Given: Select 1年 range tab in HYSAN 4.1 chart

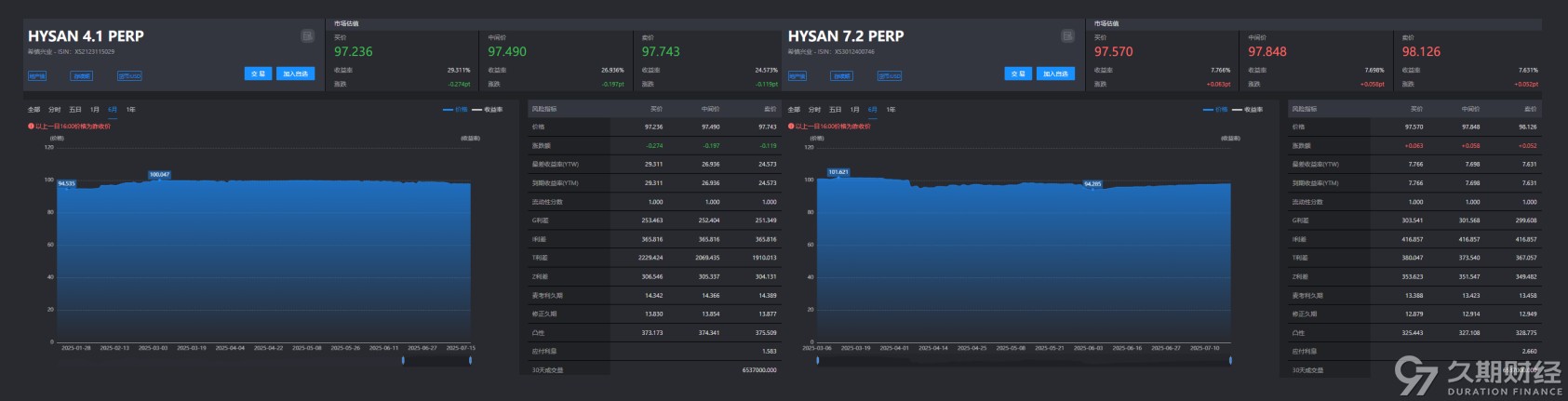Looking at the screenshot, I should tap(130, 110).
